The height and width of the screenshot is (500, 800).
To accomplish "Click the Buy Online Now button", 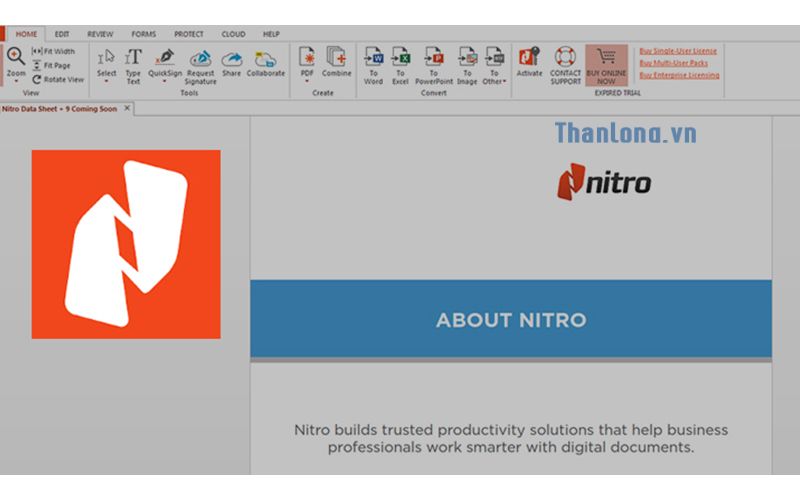I will coord(606,64).
